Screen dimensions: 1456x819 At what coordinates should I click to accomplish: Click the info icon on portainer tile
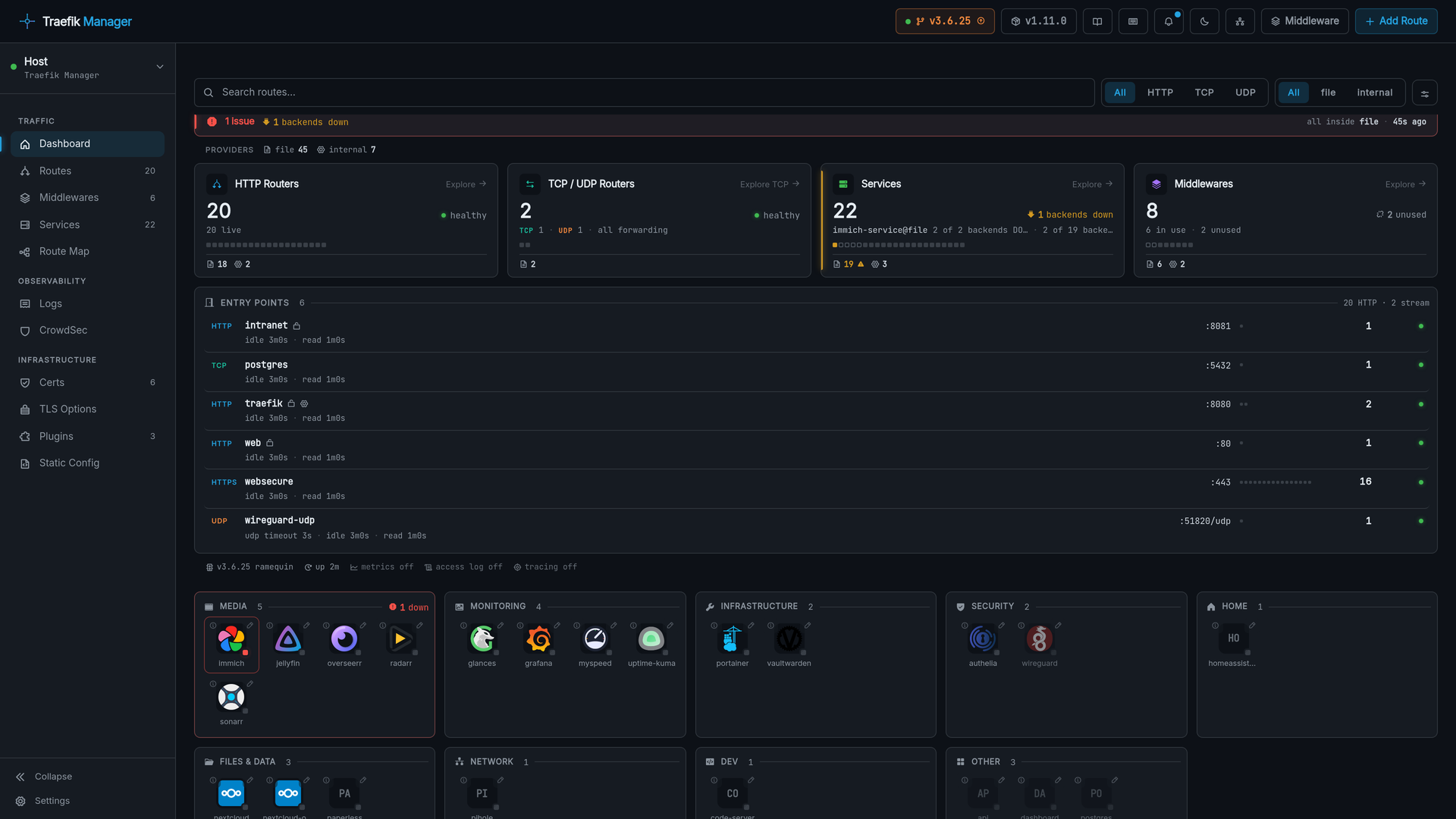point(714,626)
